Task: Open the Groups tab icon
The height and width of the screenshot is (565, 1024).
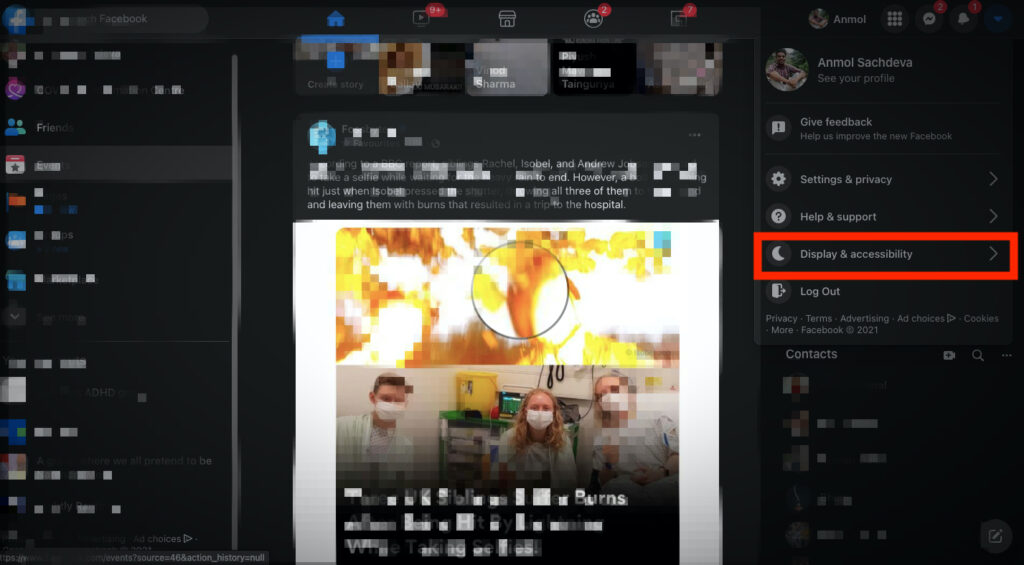Action: click(593, 19)
